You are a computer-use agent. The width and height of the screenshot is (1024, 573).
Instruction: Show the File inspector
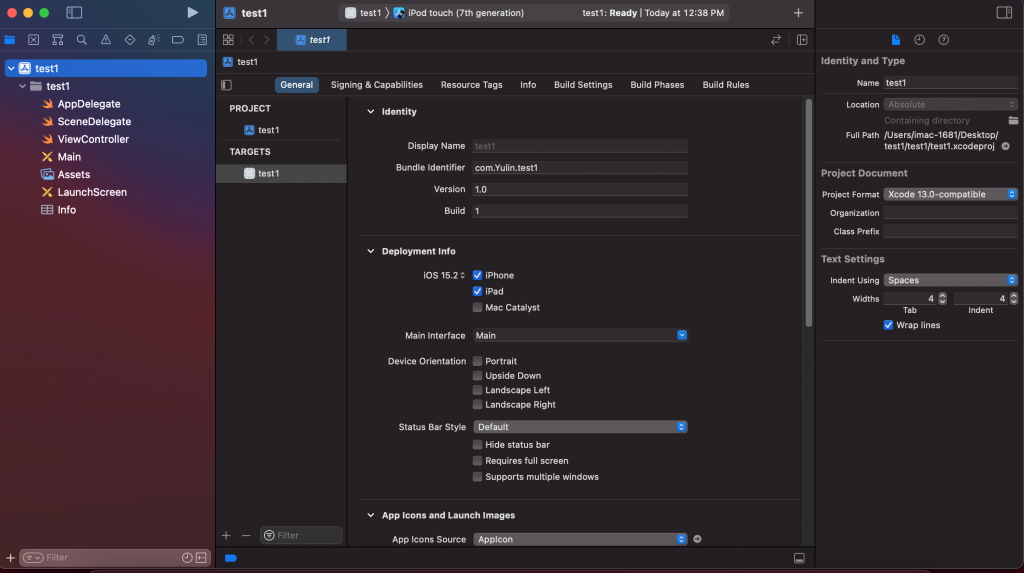[x=895, y=40]
